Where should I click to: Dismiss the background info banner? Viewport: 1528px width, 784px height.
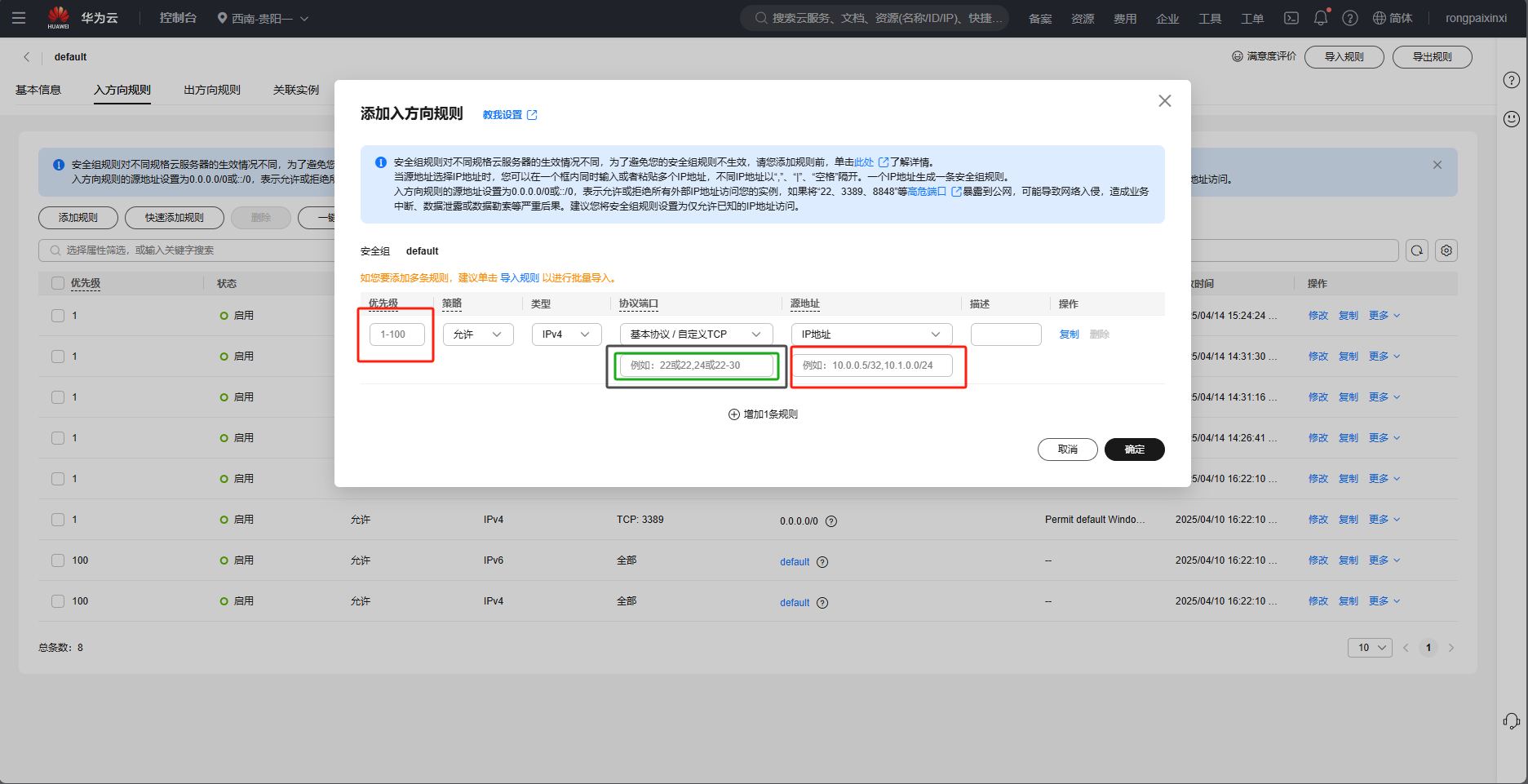[1437, 165]
